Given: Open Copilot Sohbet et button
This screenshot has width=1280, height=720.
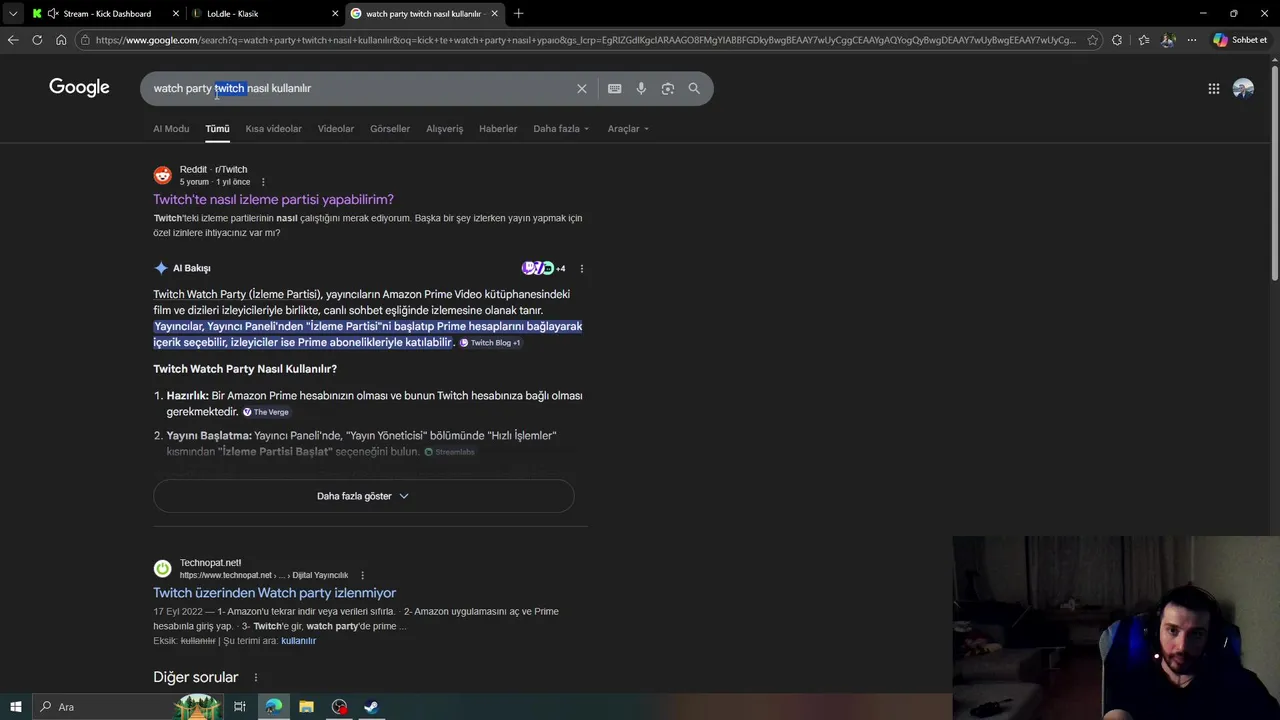Looking at the screenshot, I should click(x=1240, y=40).
